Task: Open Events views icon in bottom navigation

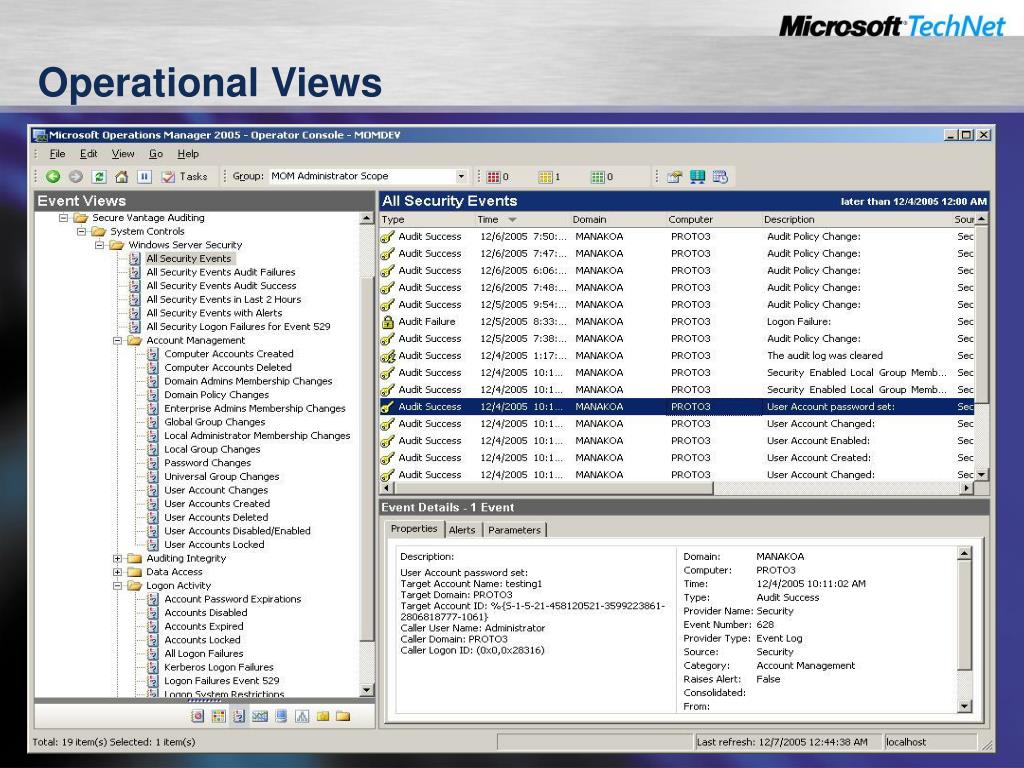Action: coord(239,716)
